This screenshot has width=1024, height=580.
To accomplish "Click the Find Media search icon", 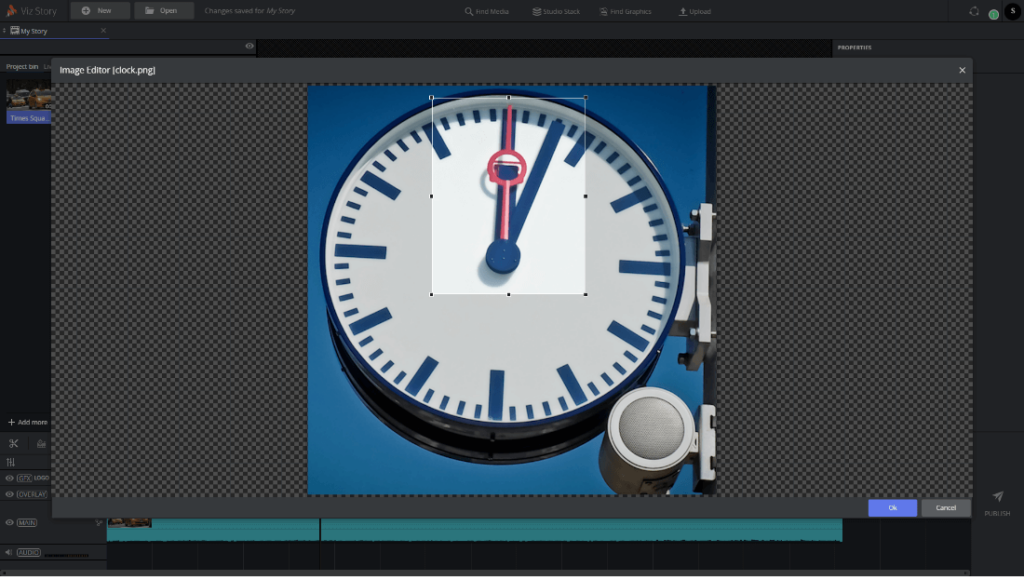I will pyautogui.click(x=470, y=11).
